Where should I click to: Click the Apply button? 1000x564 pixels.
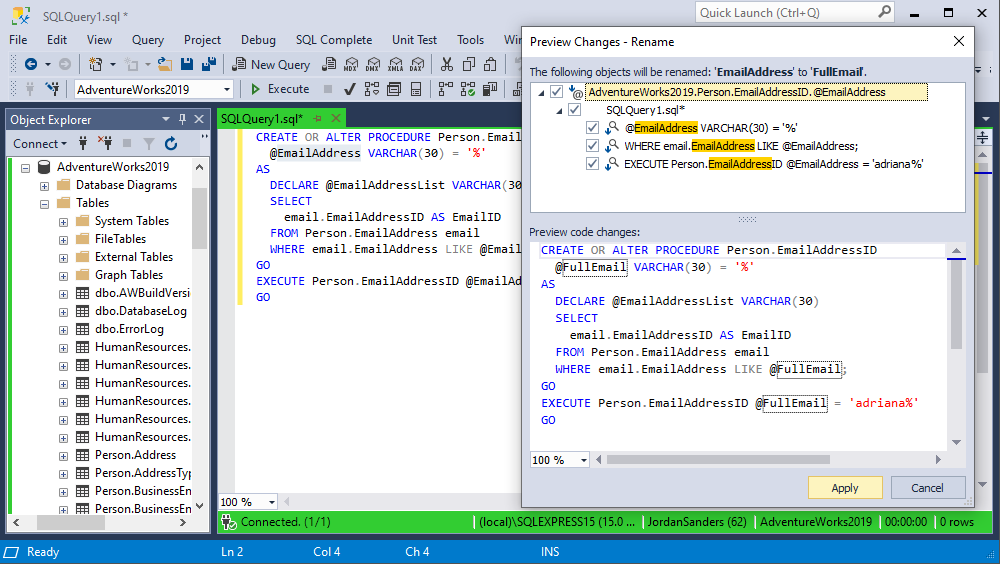[x=845, y=487]
